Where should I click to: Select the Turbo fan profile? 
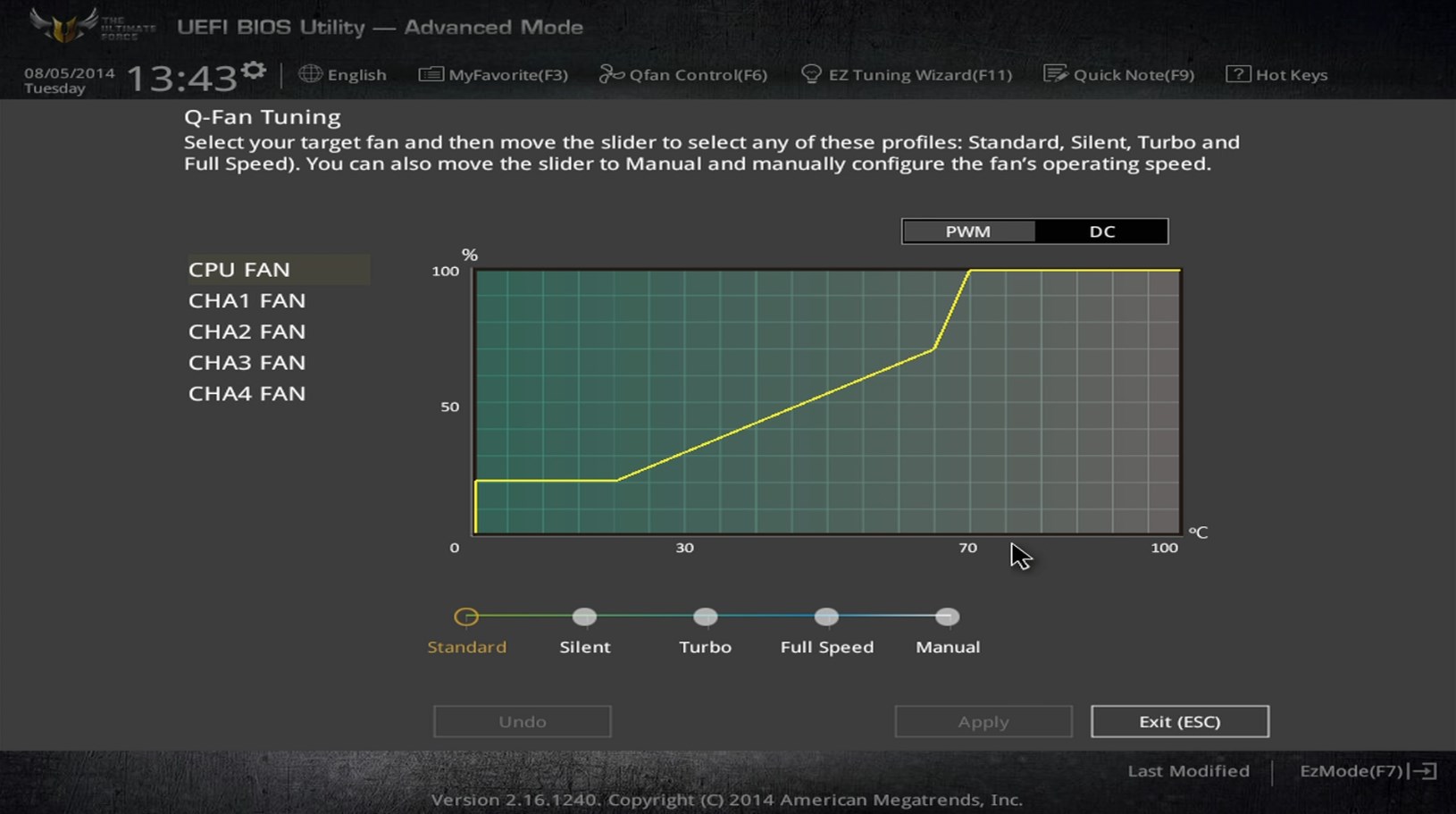[705, 617]
